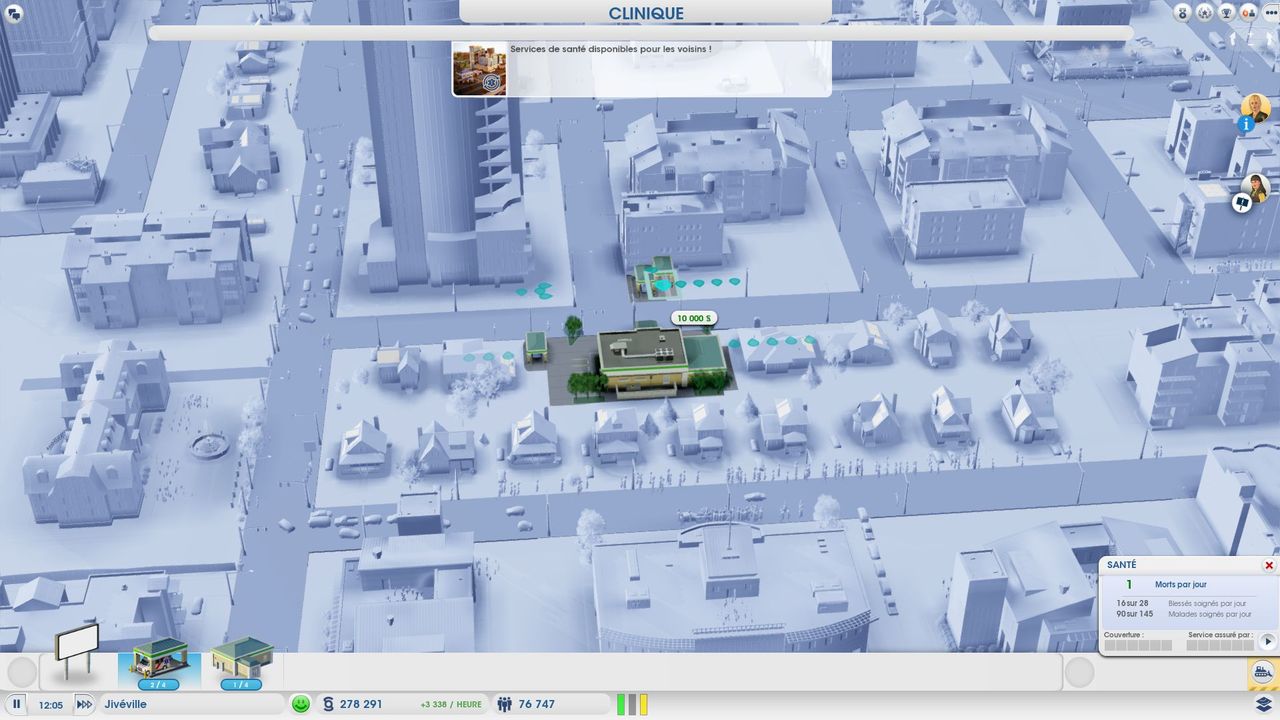Select the ambulance bay module
The image size is (1280, 720).
(159, 661)
